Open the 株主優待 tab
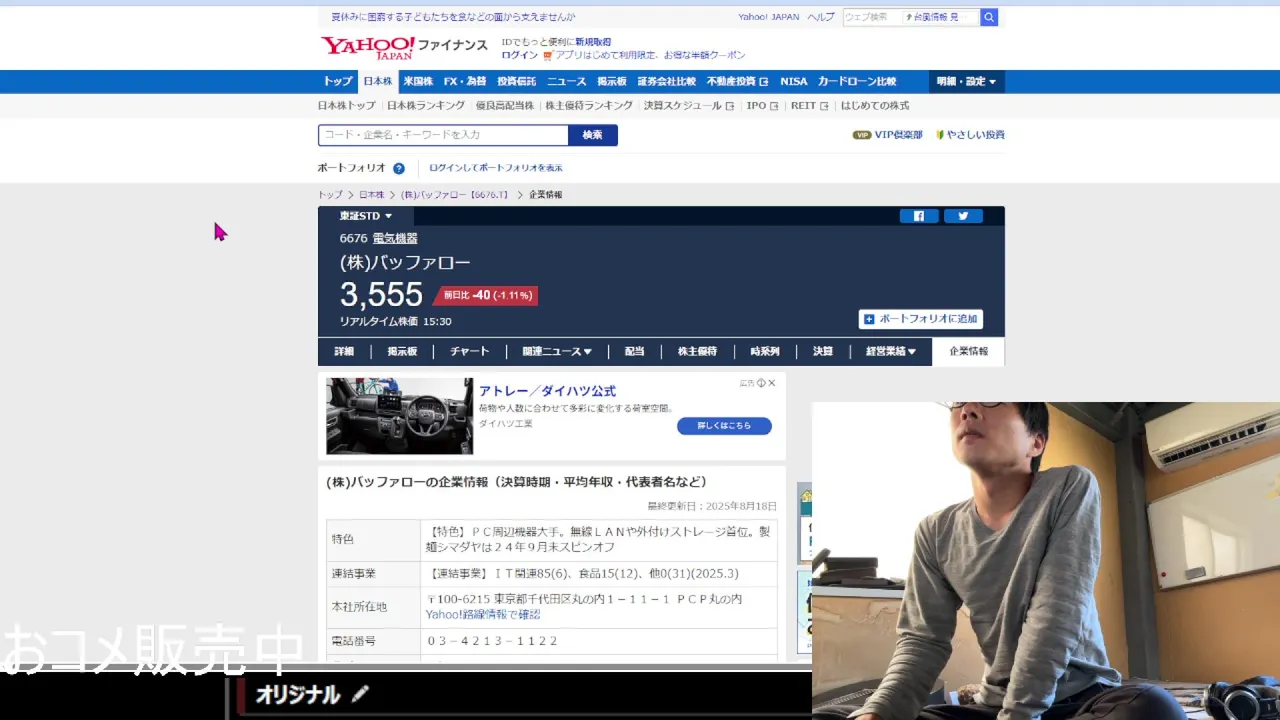 (697, 352)
